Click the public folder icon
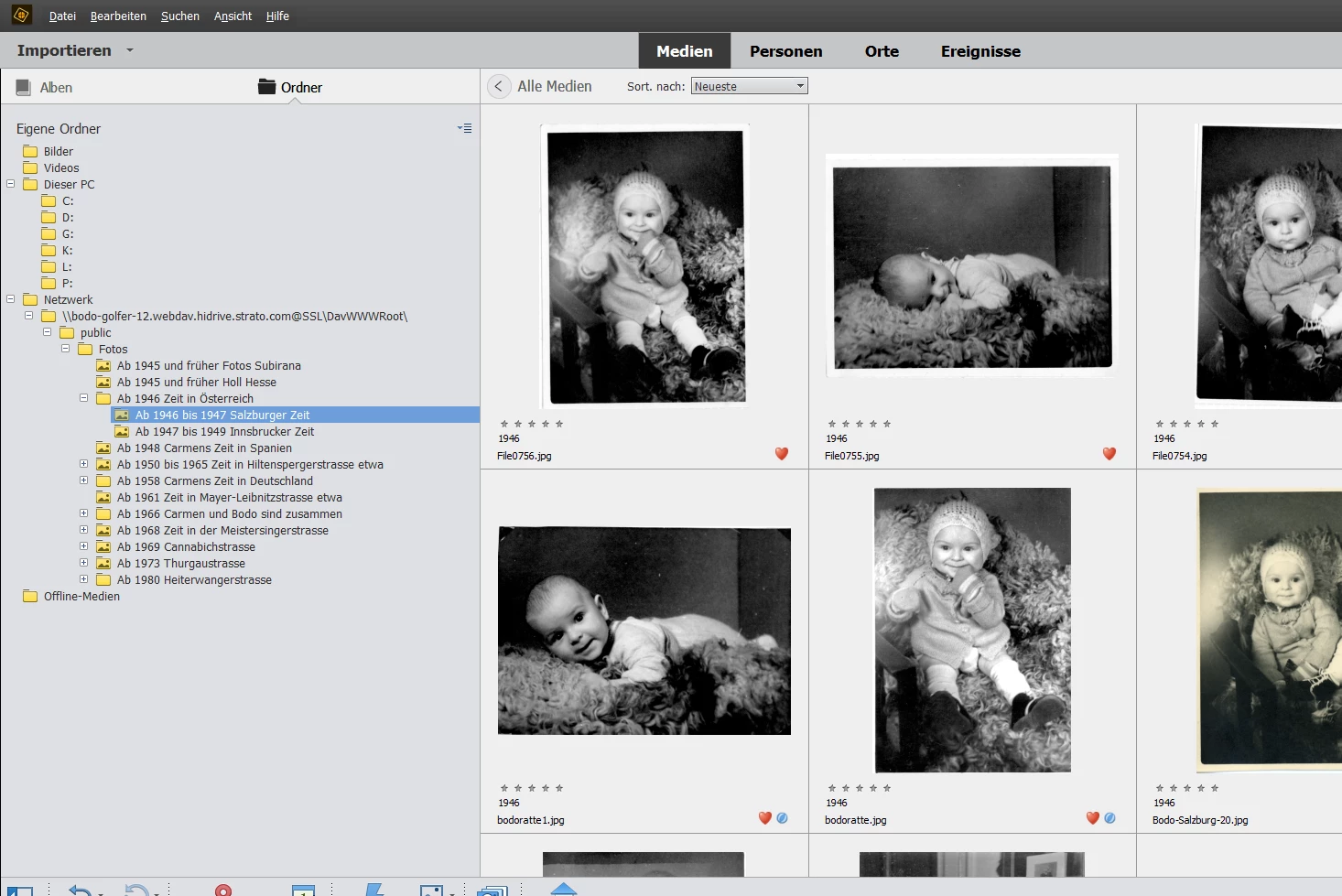 click(x=67, y=332)
